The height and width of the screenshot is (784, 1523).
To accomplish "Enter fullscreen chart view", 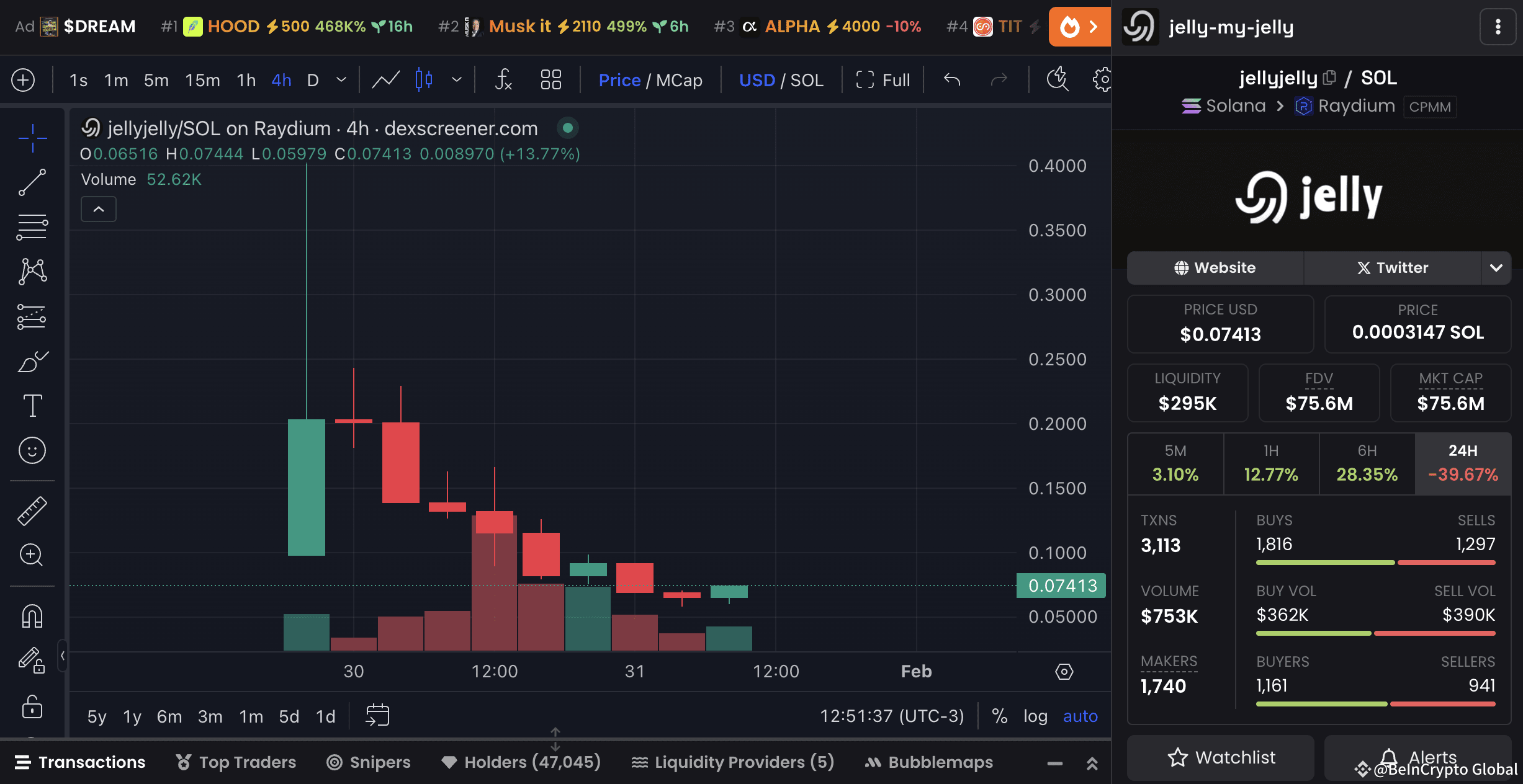I will click(x=883, y=79).
